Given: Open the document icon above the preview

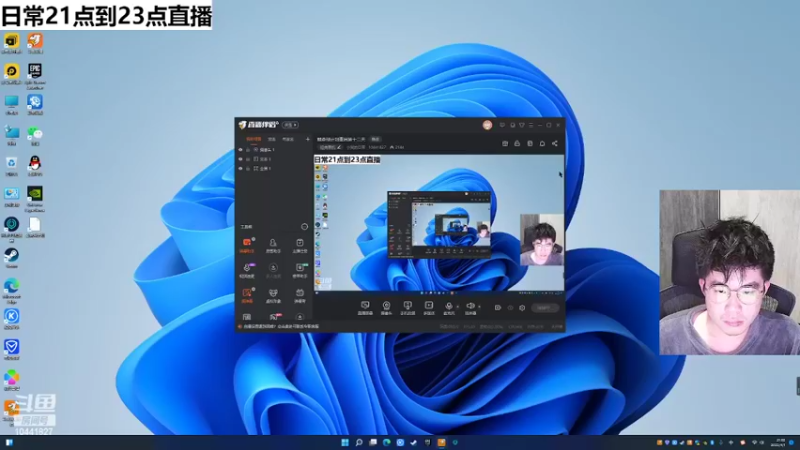Looking at the screenshot, I should (530, 143).
